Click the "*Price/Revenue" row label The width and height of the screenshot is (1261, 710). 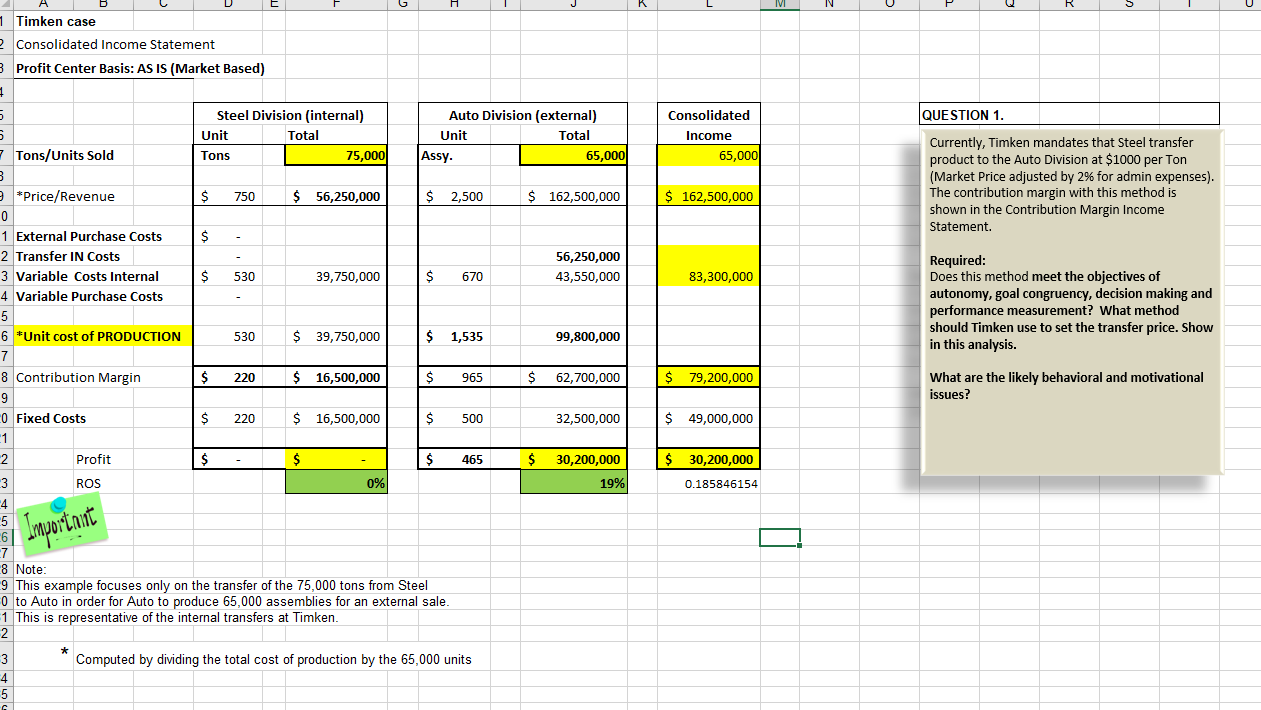click(x=65, y=196)
